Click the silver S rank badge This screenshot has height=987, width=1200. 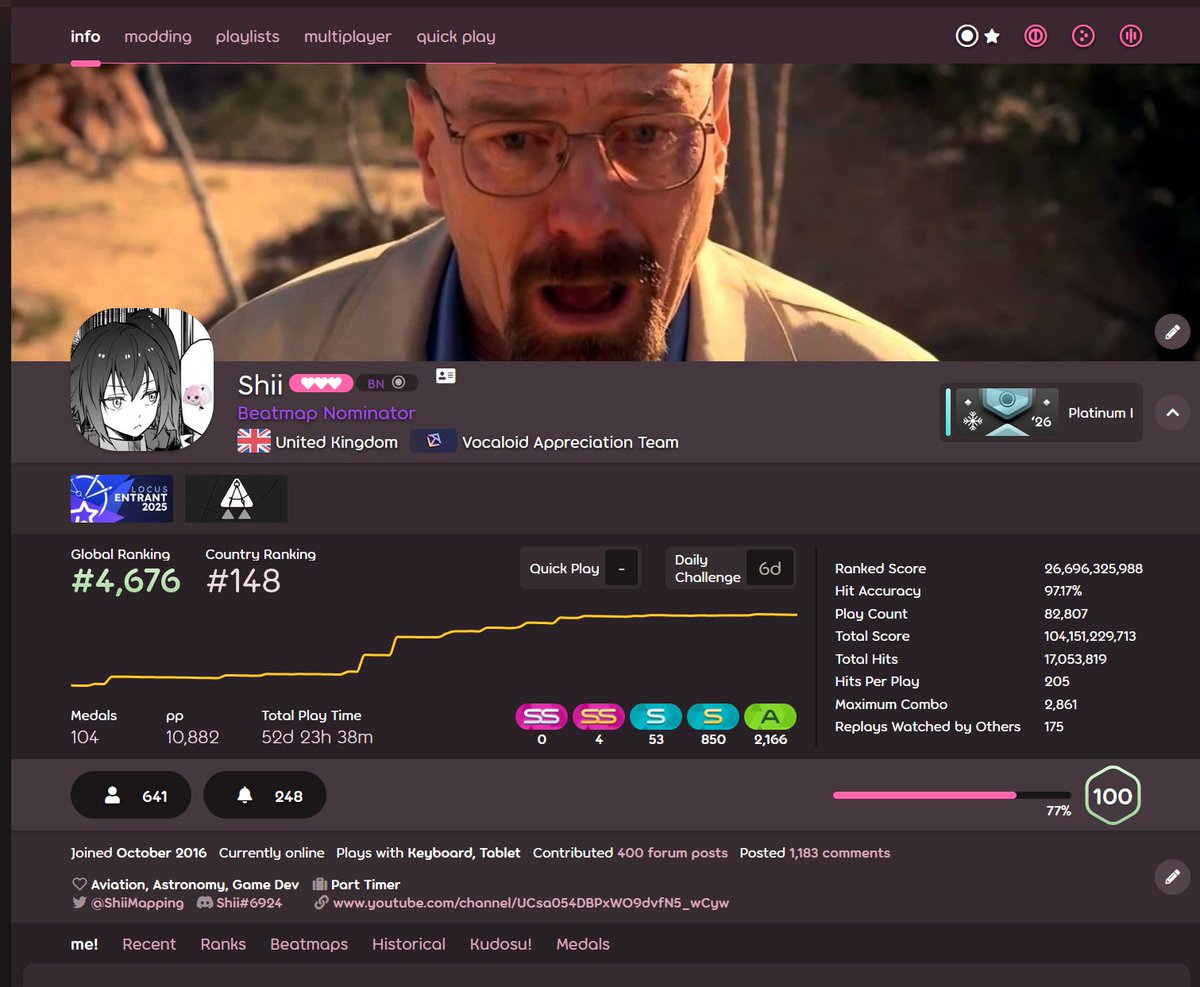coord(656,717)
